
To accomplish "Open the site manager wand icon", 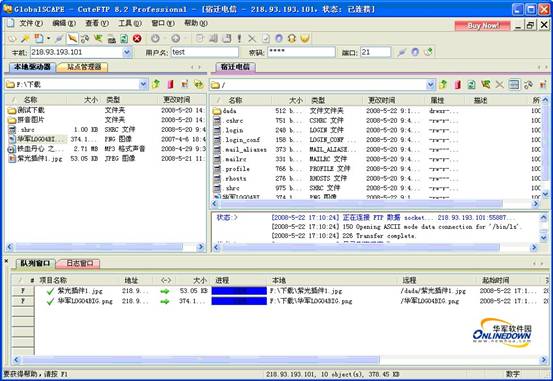I will (25, 38).
